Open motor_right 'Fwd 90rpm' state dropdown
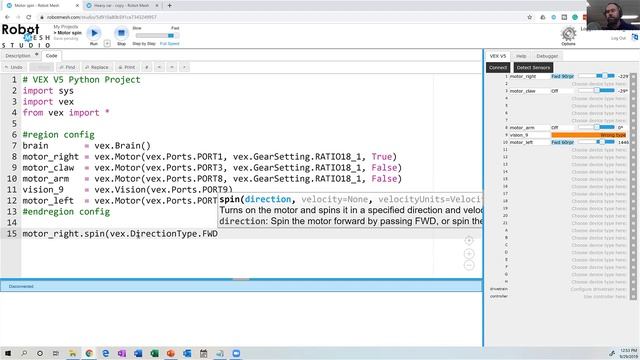Screen dimensions: 640x360 click(563, 76)
